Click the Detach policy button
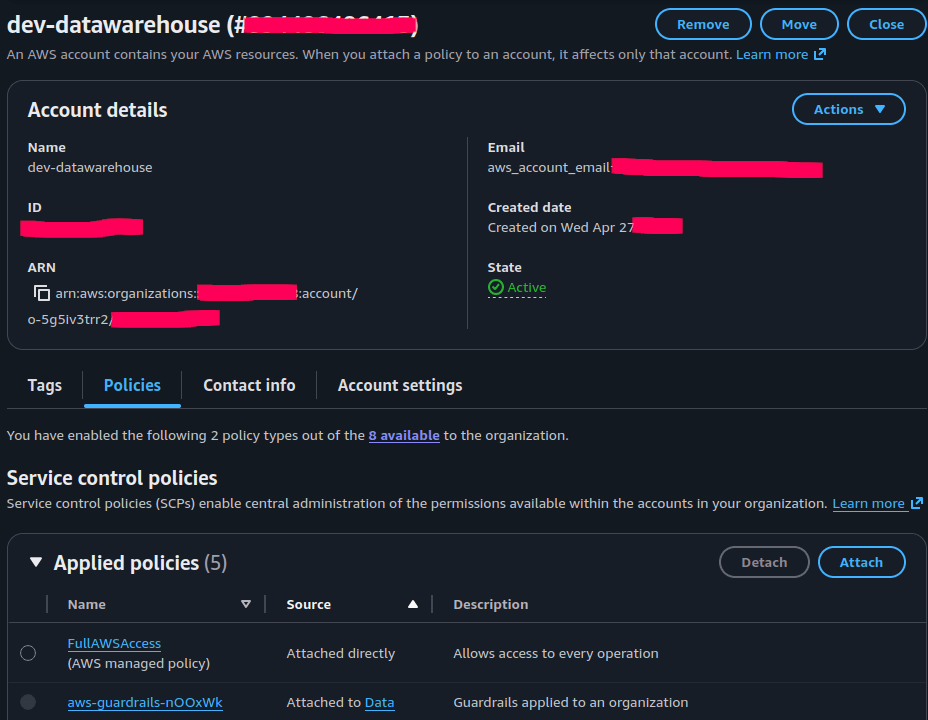This screenshot has height=720, width=928. (764, 562)
